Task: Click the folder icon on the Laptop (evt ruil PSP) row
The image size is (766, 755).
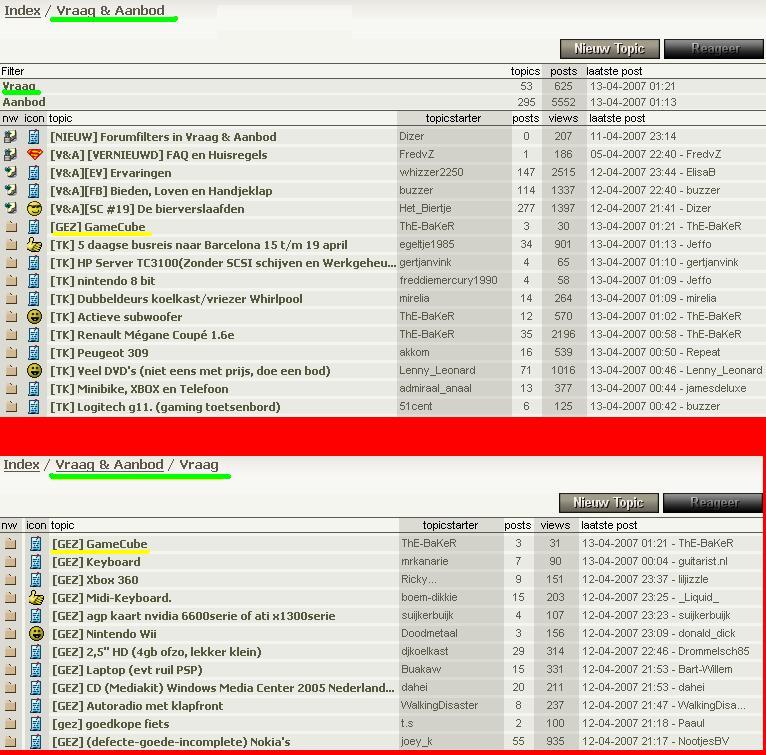Action: click(11, 669)
